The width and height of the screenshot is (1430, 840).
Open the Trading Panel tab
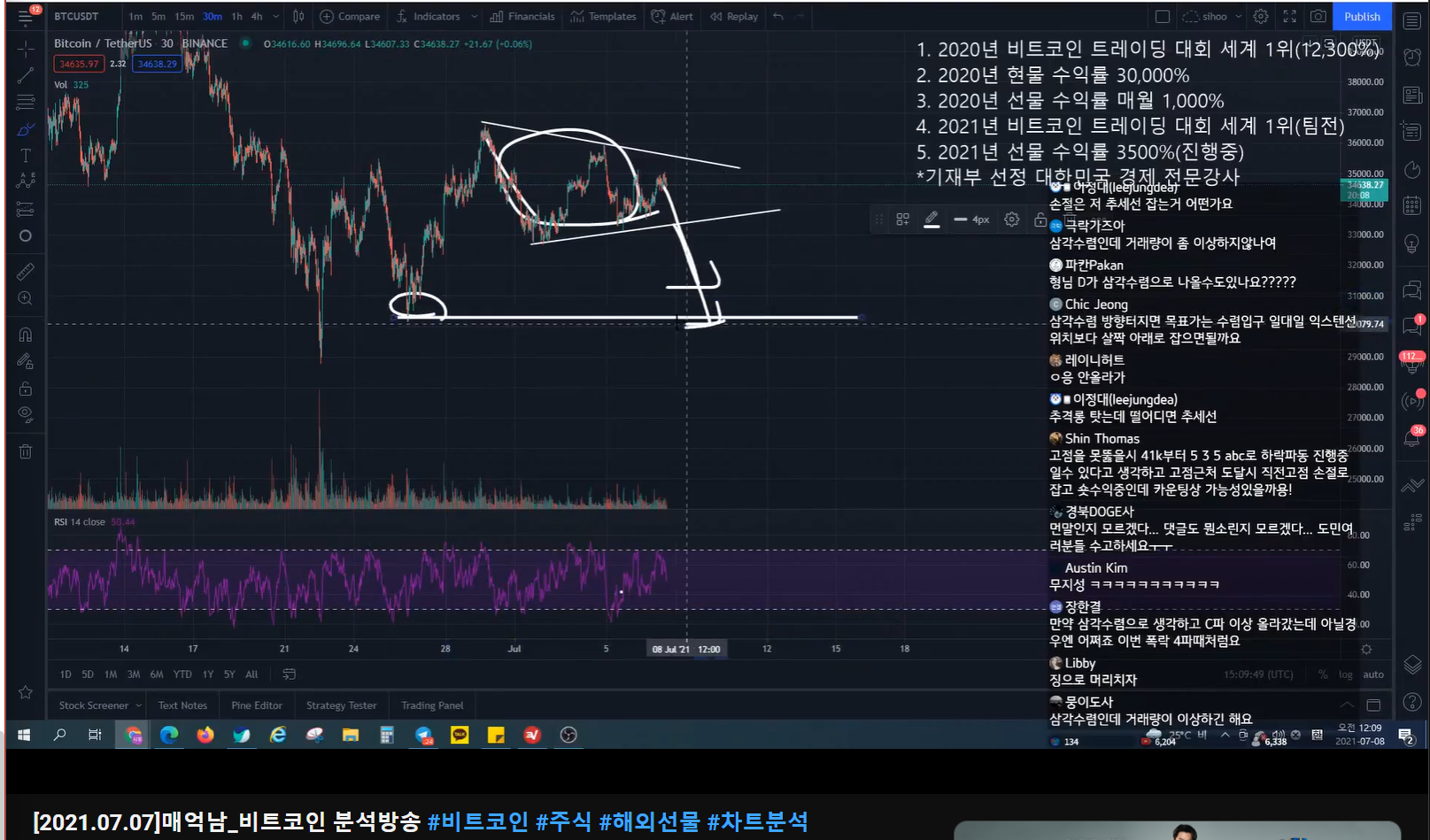pos(432,705)
